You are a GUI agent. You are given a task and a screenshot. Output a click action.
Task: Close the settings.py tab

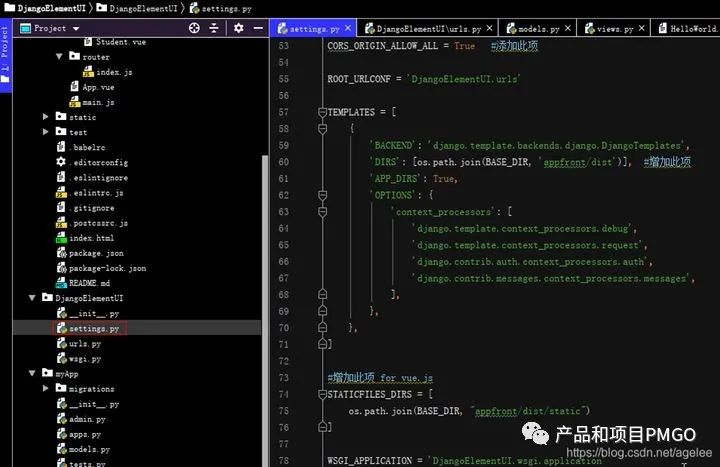[348, 28]
